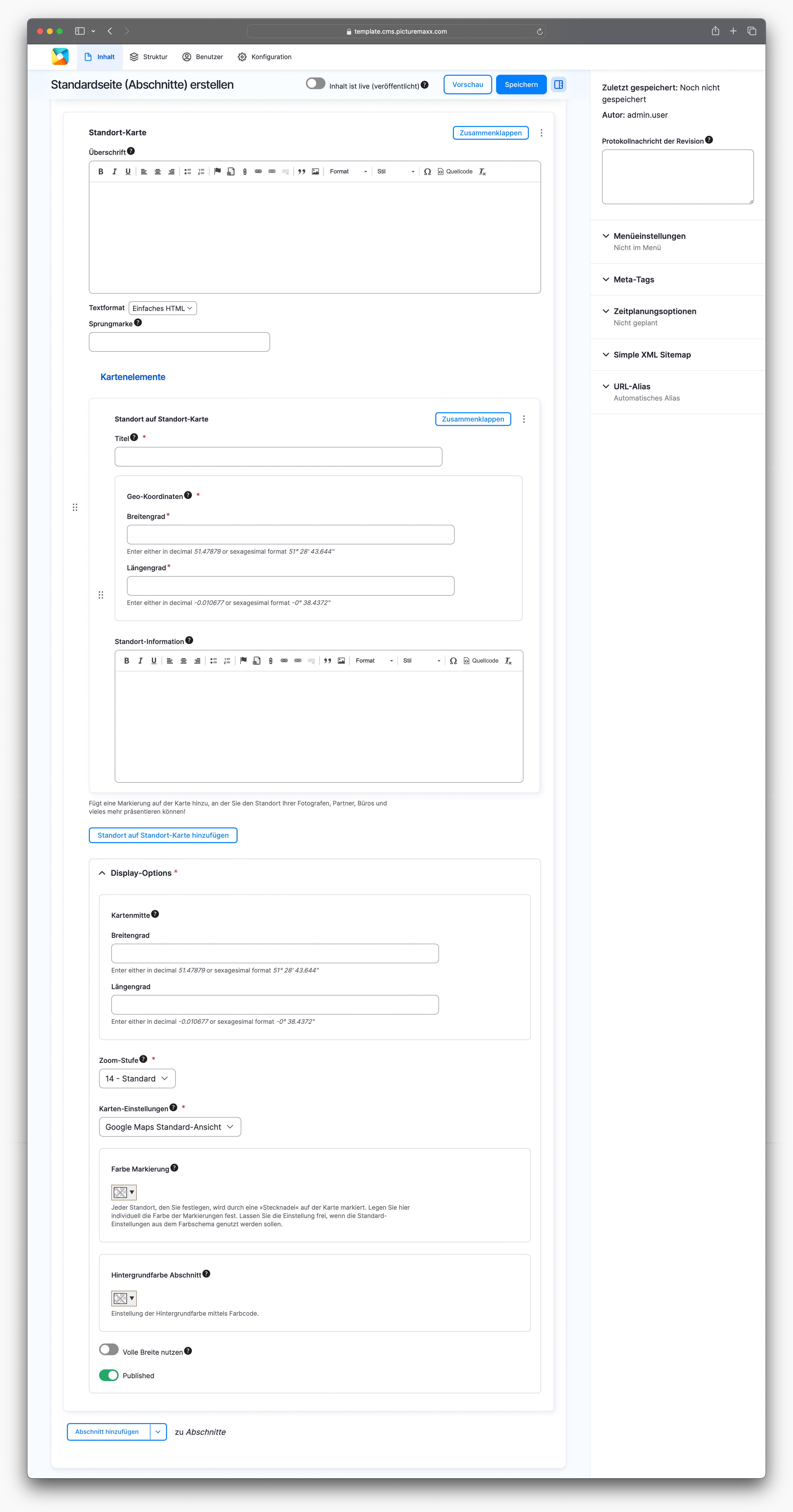Image resolution: width=793 pixels, height=1512 pixels.
Task: Insert image in Standort-Information editor
Action: 341,660
